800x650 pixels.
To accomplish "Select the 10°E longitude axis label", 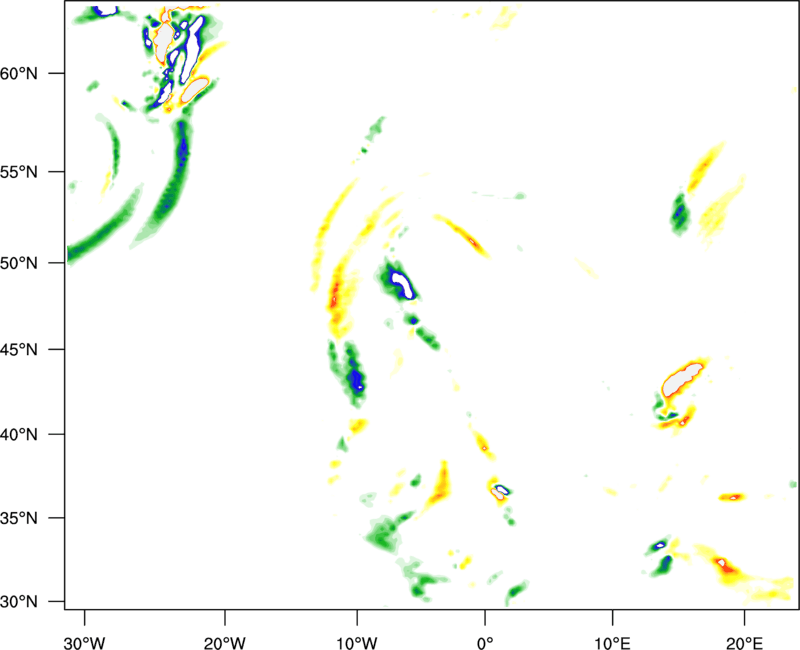I will [x=612, y=643].
